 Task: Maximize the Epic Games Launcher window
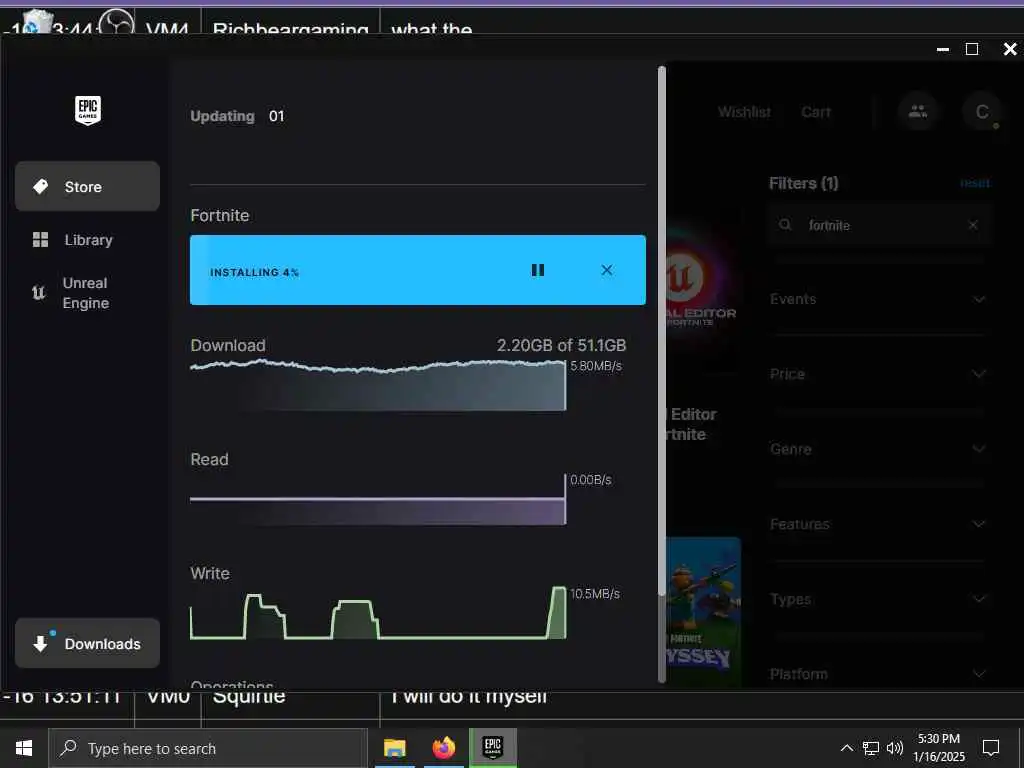pos(972,50)
